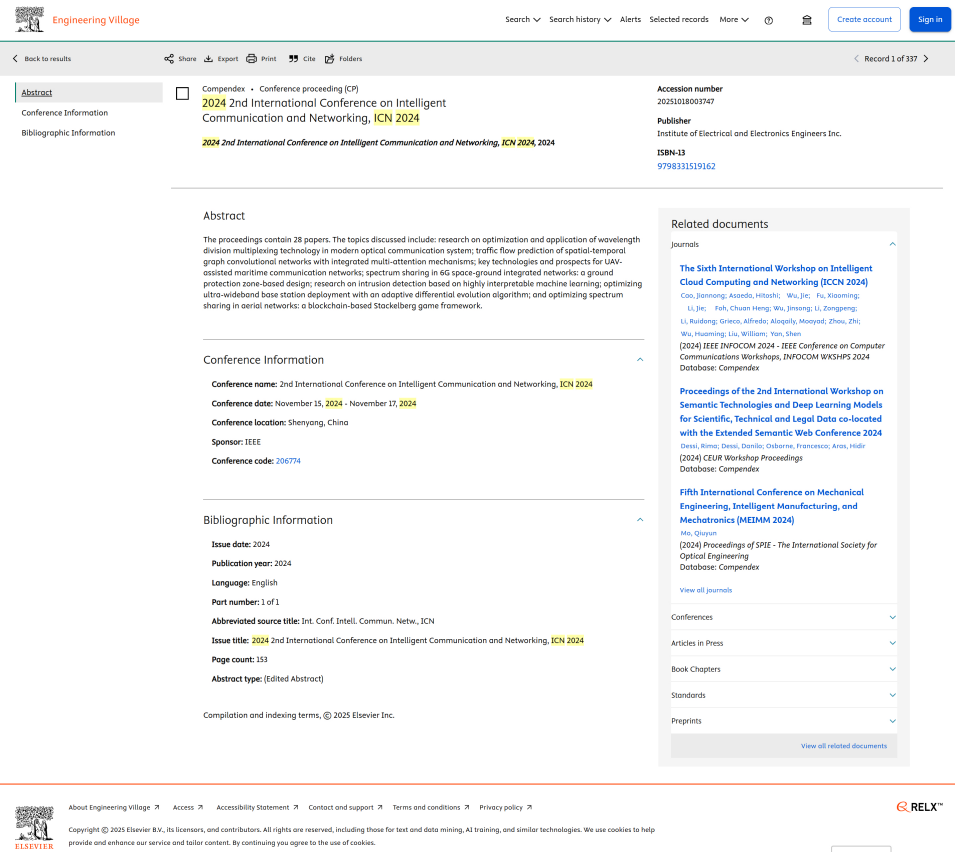This screenshot has width=955, height=852.
Task: Click the 'Language: English' line
Action: pyautogui.click(x=244, y=583)
